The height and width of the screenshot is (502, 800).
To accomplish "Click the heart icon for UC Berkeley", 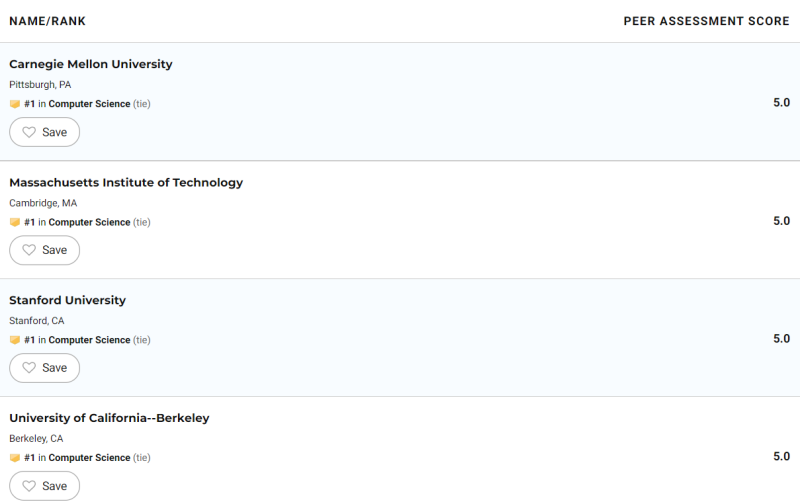I will point(29,486).
